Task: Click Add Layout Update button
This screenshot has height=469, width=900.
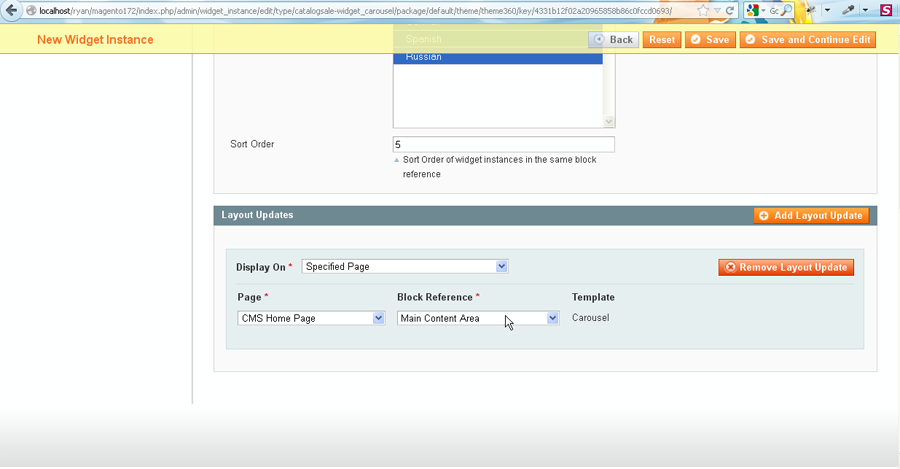Action: (811, 216)
